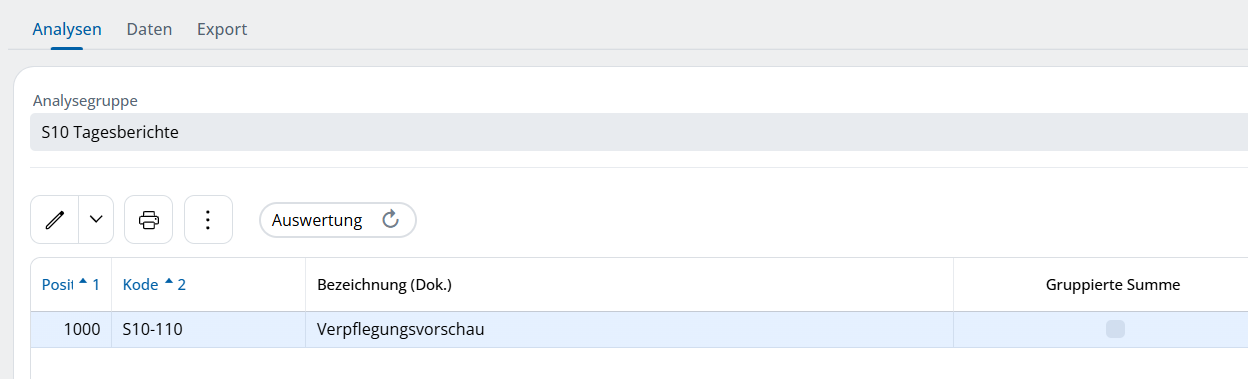Click the printer icon
Viewport: 1248px width, 379px height.
[x=149, y=220]
